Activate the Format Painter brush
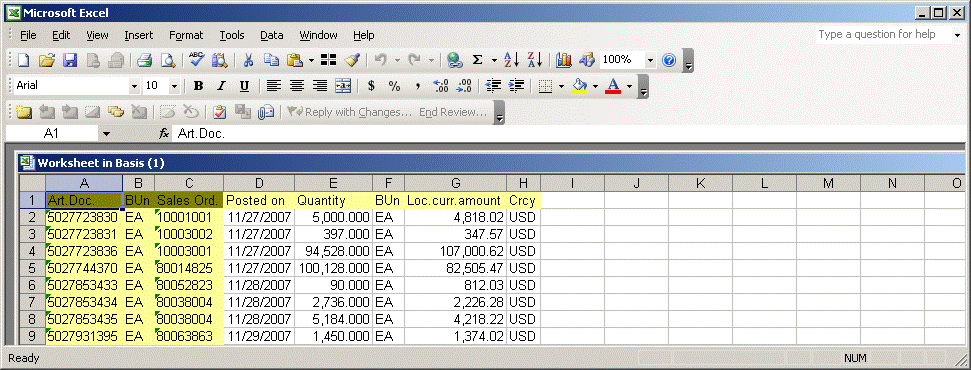The width and height of the screenshot is (971, 370). [x=352, y=60]
